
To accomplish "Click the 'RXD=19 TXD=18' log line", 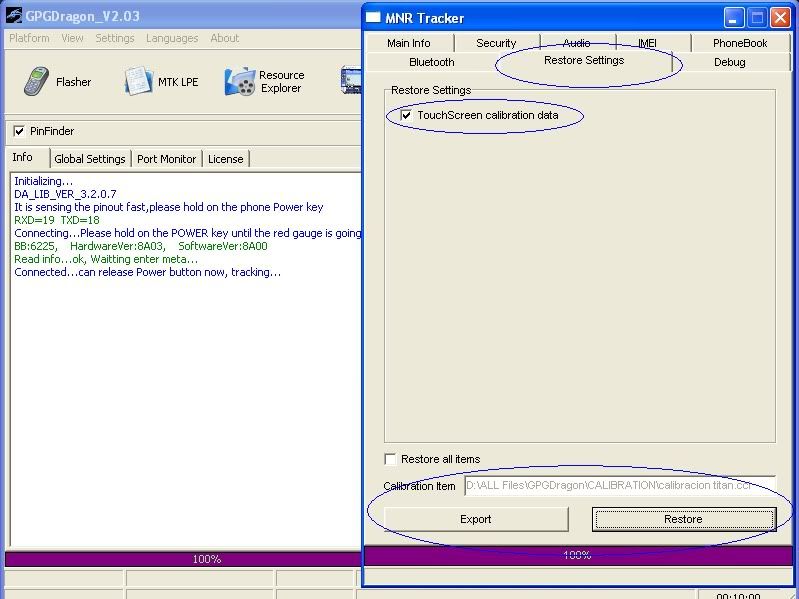I will pyautogui.click(x=57, y=220).
